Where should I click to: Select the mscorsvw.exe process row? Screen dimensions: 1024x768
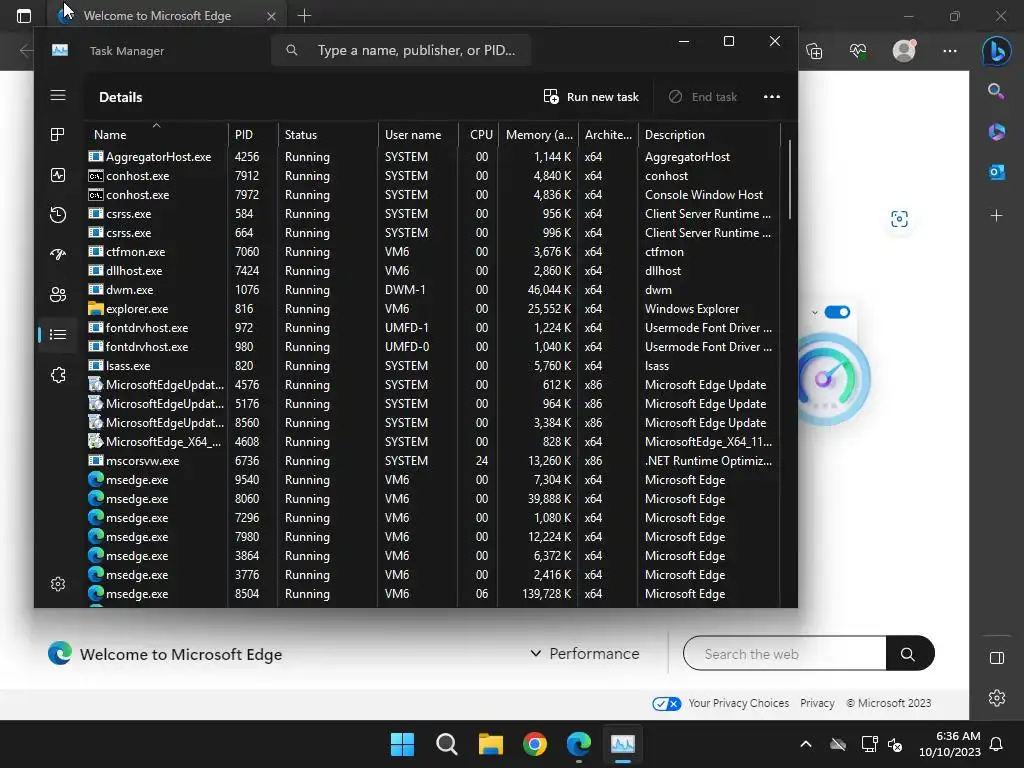point(432,460)
